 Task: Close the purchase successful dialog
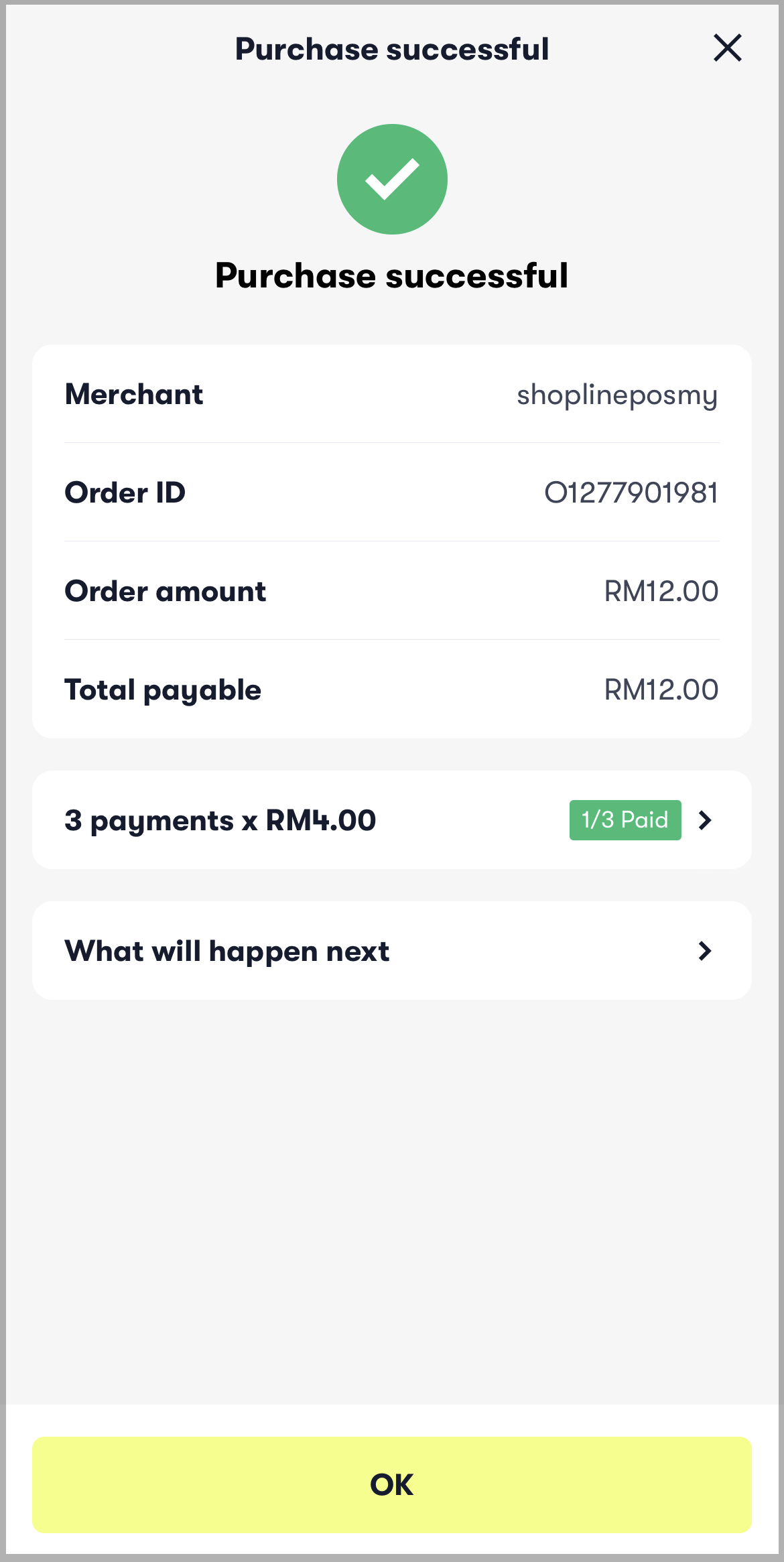[727, 48]
